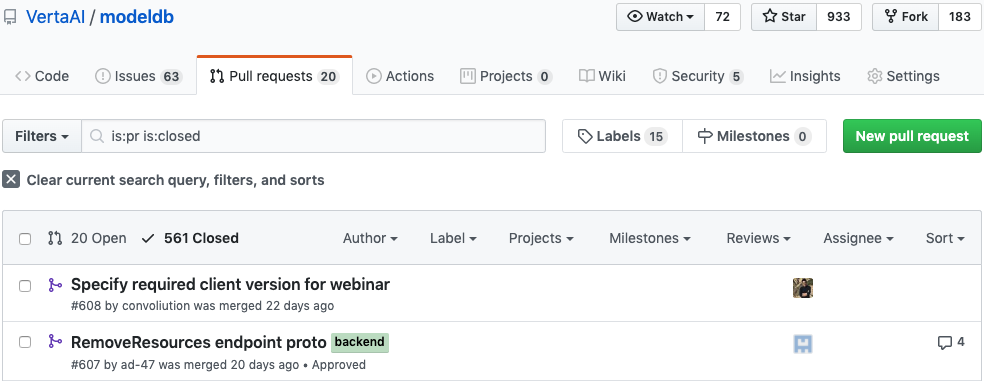Click author ad-47 on #607

click(137, 365)
